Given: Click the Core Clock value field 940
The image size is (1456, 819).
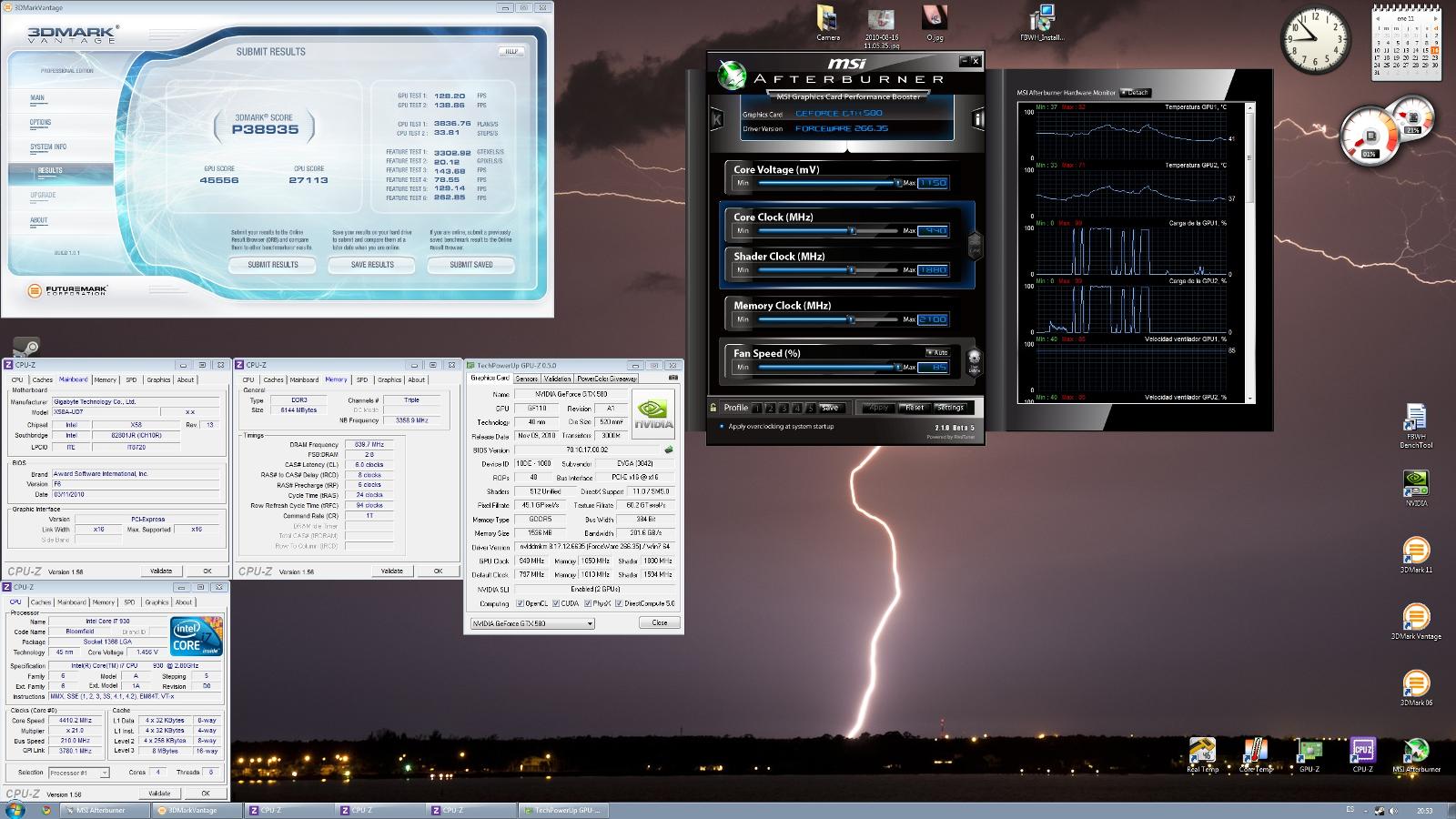Looking at the screenshot, I should point(933,231).
